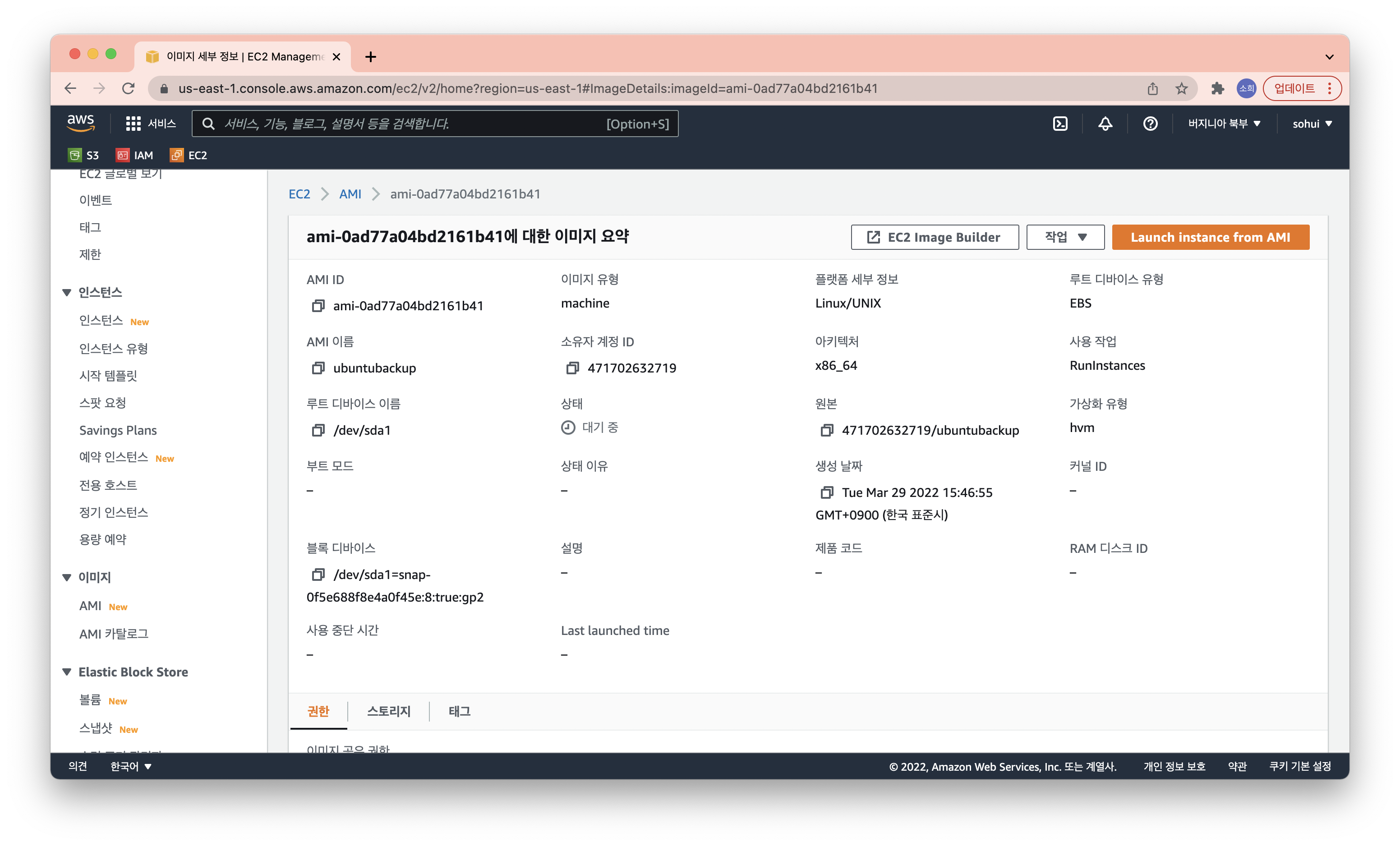Viewport: 1400px width, 846px height.
Task: Open the notifications bell
Action: 1105,124
